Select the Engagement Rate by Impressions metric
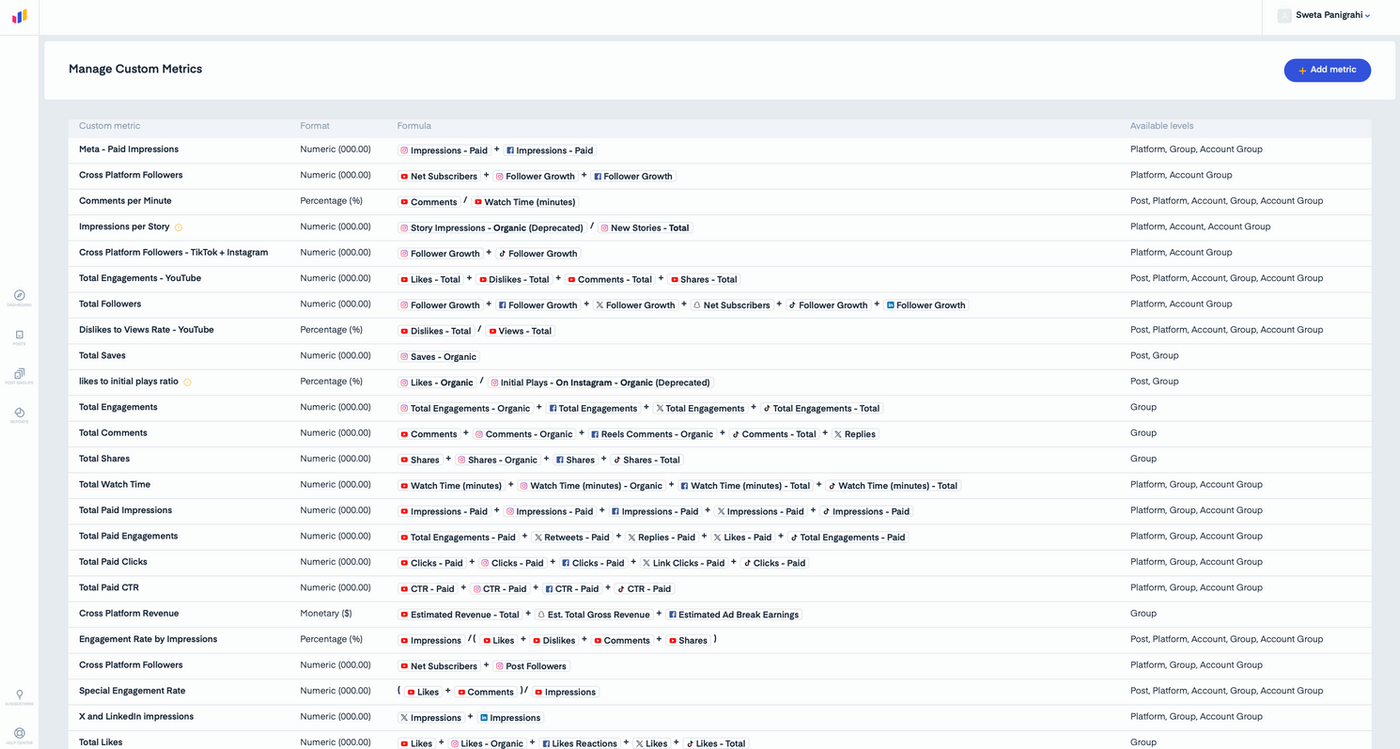The width and height of the screenshot is (1400, 749). pos(148,640)
